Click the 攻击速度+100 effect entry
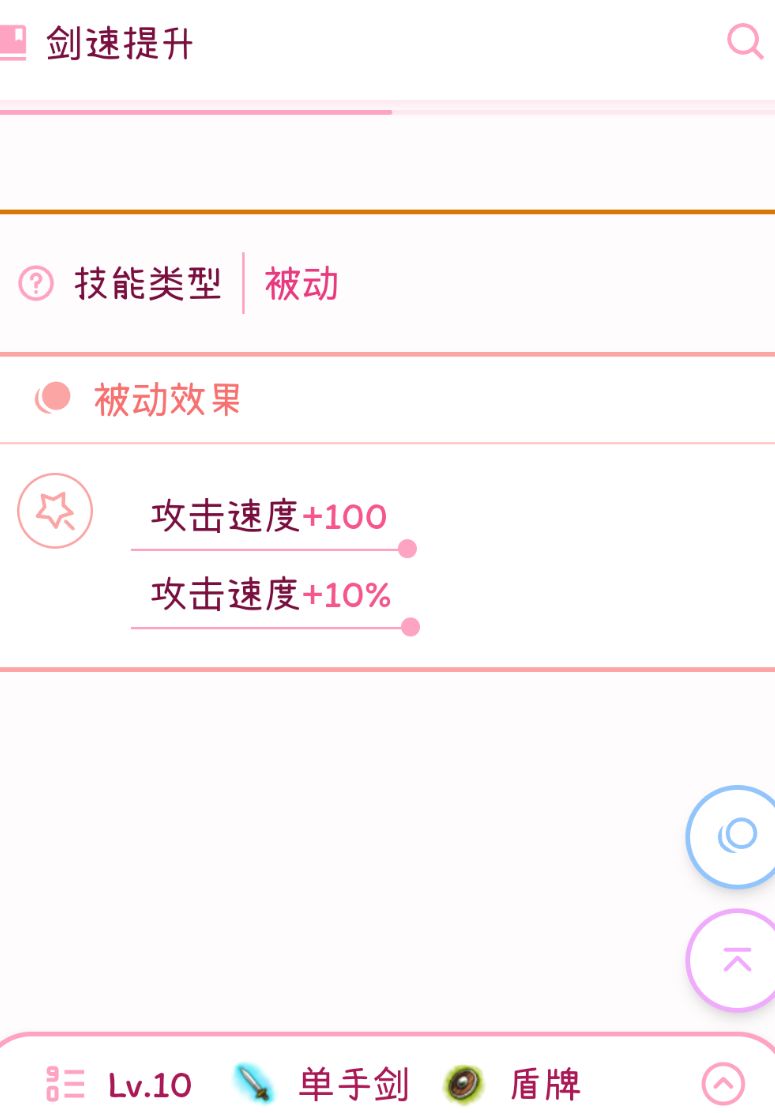This screenshot has width=775, height=1113. point(269,517)
